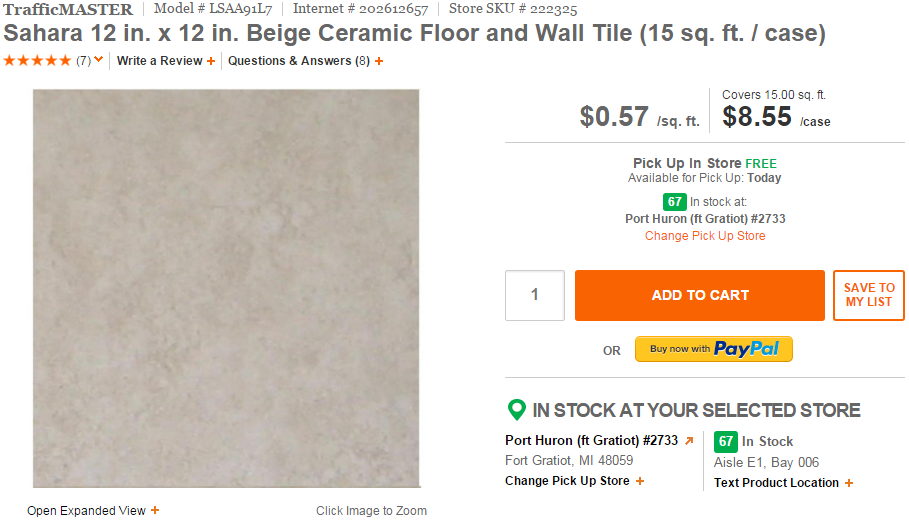Click the five-star rating icons

click(38, 61)
